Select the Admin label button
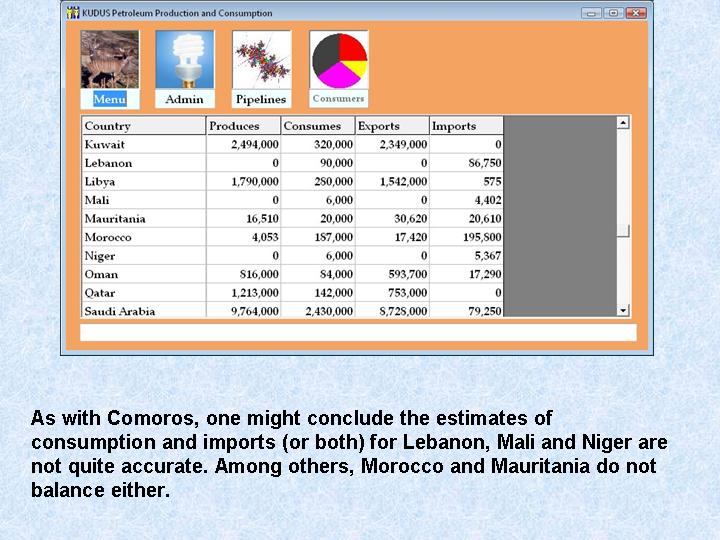720x540 pixels. 184,99
